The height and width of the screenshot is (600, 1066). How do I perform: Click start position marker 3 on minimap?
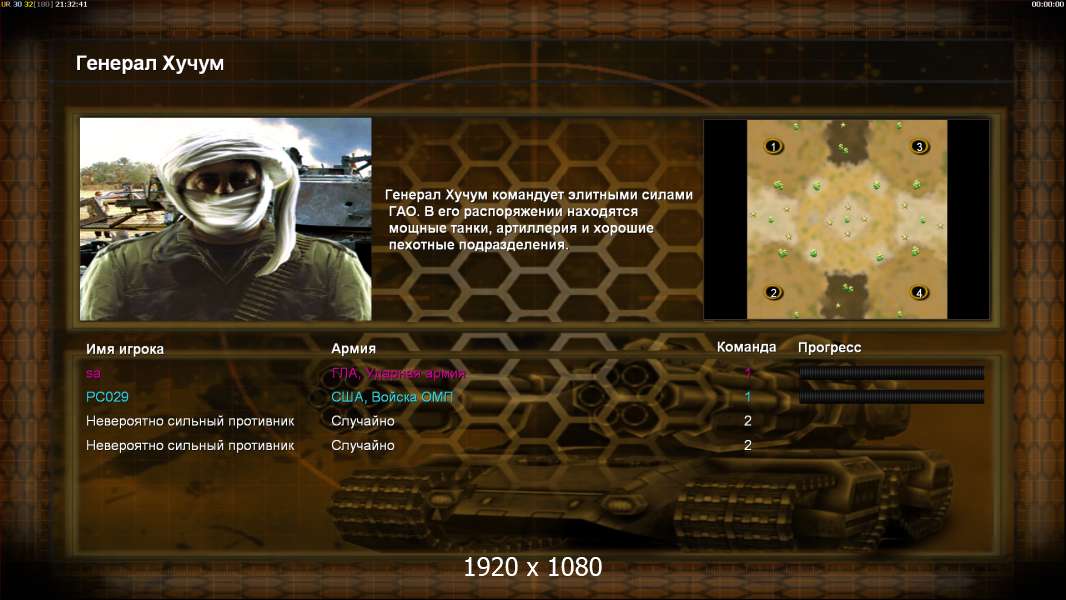click(919, 146)
